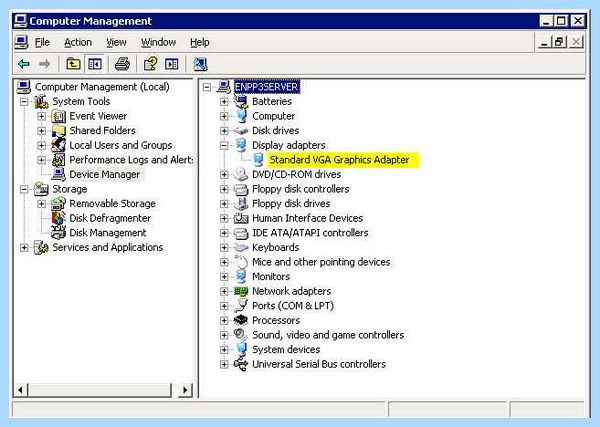600x427 pixels.
Task: Expand the Disk drives category
Action: click(224, 131)
